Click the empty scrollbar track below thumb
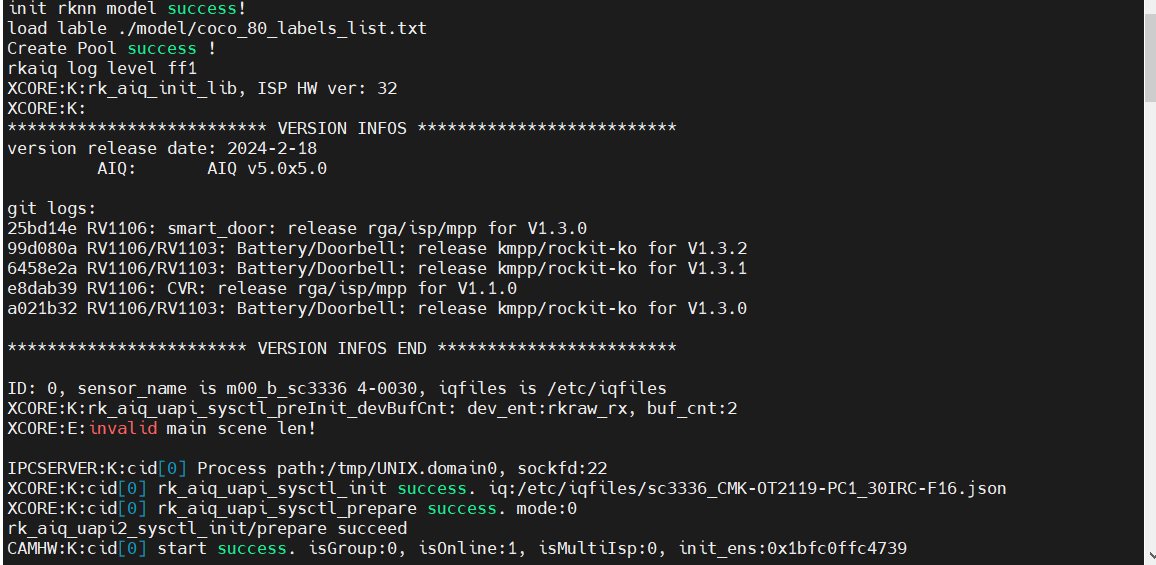This screenshot has width=1156, height=565. 1149,325
